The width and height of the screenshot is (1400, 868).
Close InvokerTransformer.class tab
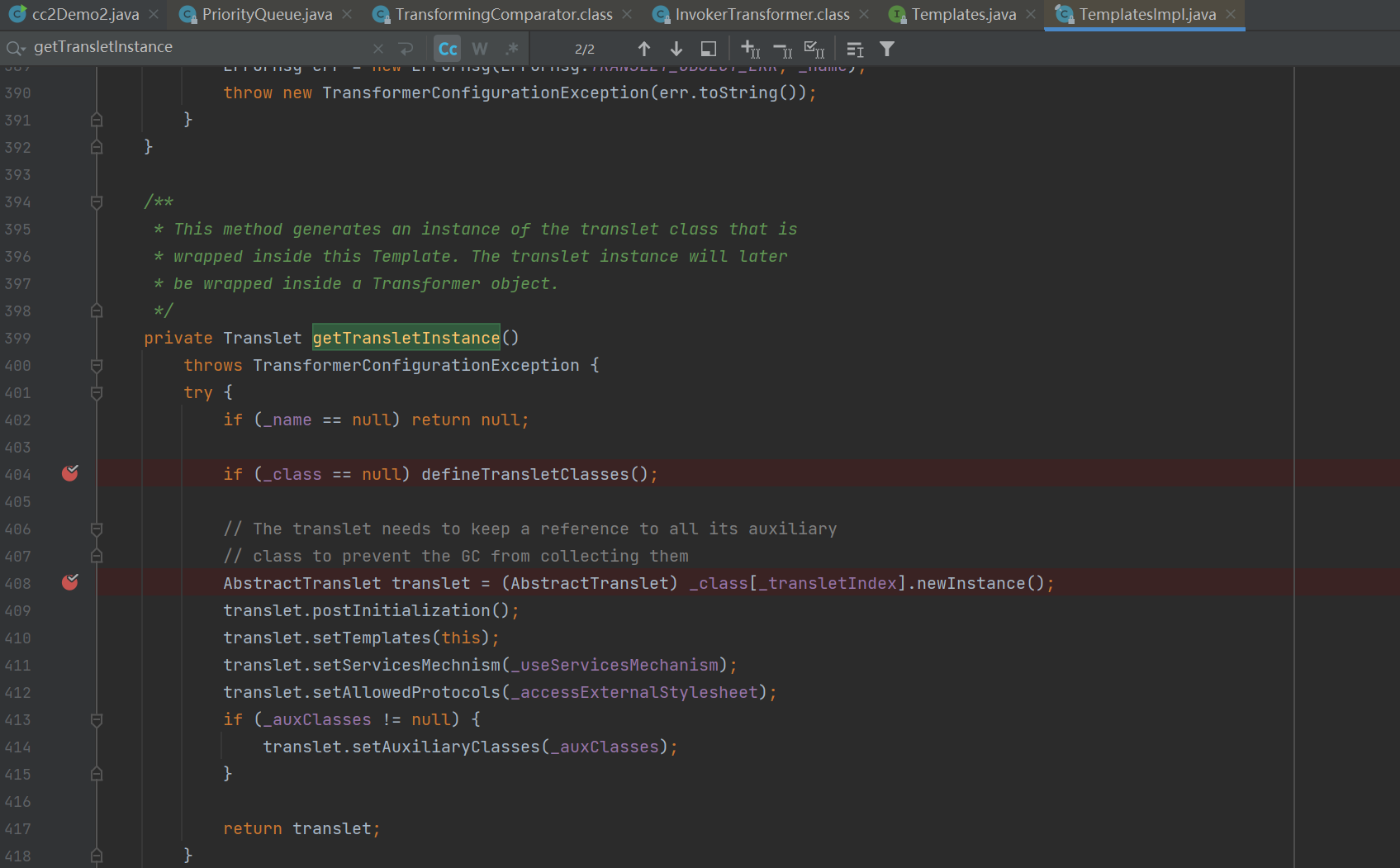(864, 14)
